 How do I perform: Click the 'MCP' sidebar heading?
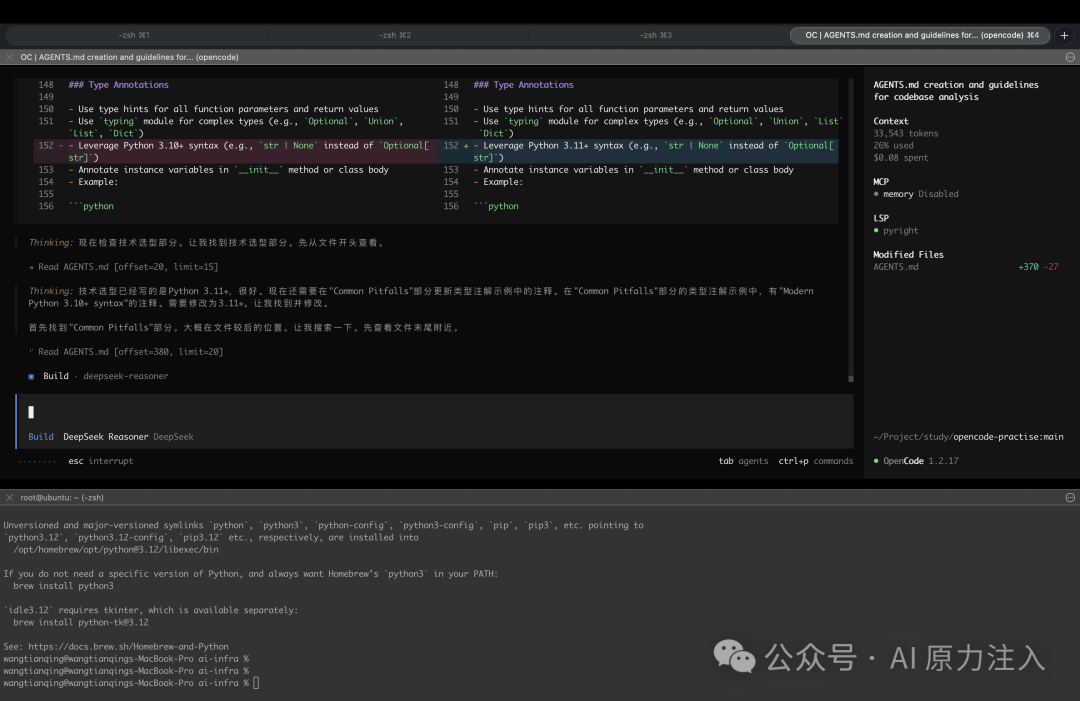tap(881, 182)
